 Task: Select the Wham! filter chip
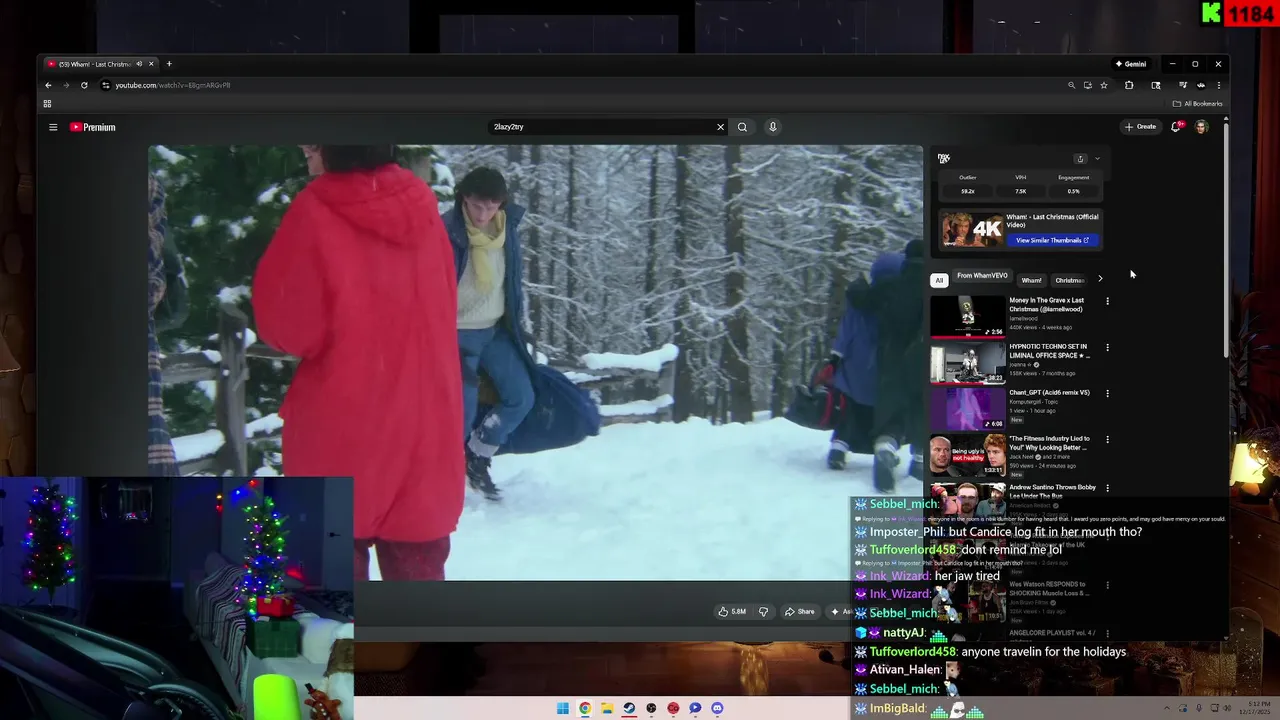pyautogui.click(x=1031, y=280)
